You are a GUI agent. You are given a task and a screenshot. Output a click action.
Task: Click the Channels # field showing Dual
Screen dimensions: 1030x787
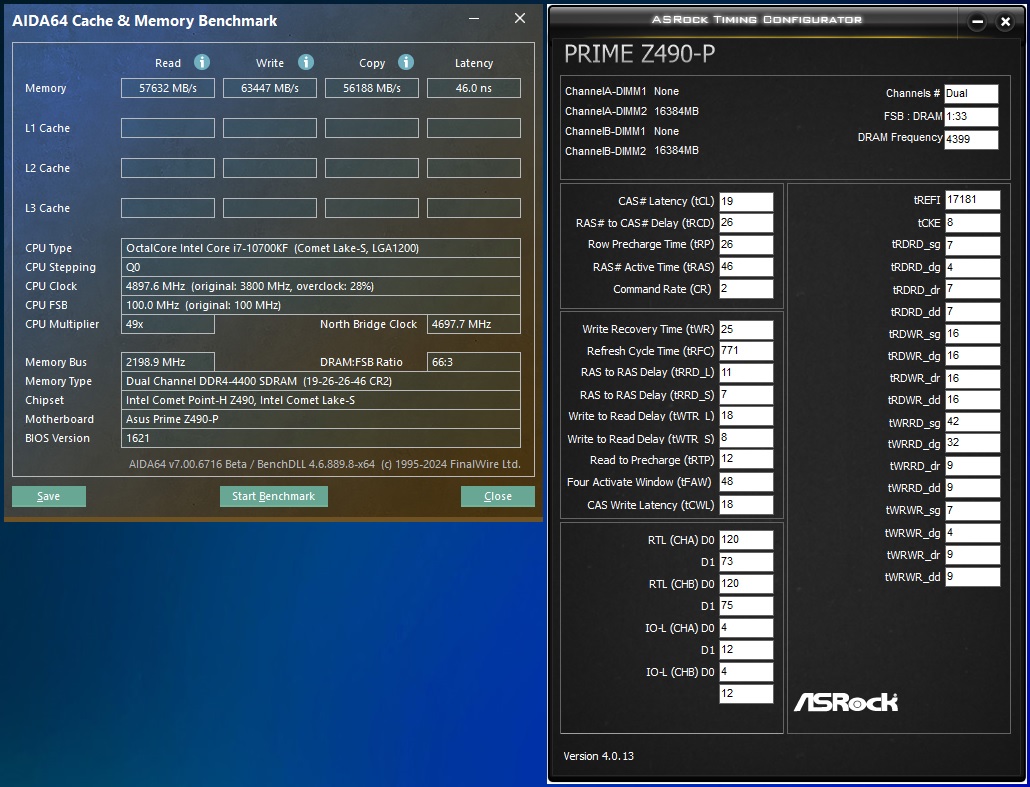pos(971,93)
